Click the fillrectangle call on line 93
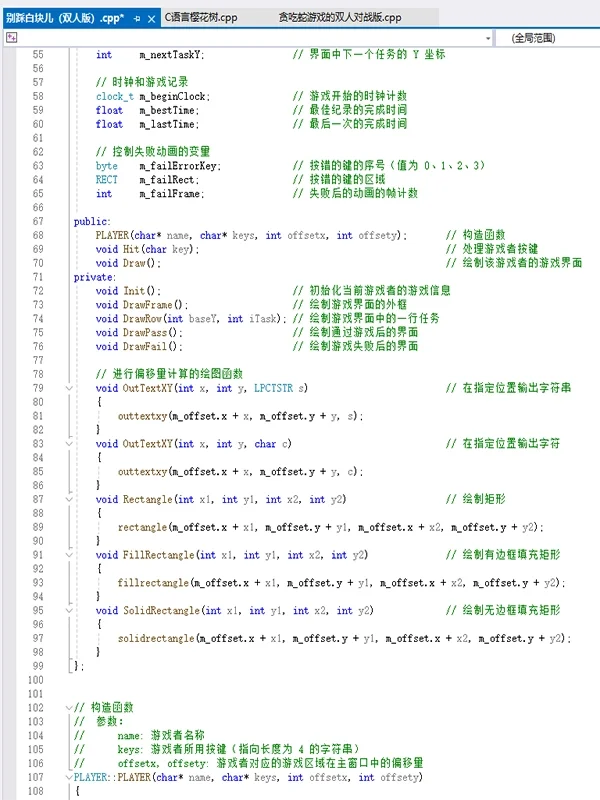This screenshot has width=600, height=800. pyautogui.click(x=153, y=583)
